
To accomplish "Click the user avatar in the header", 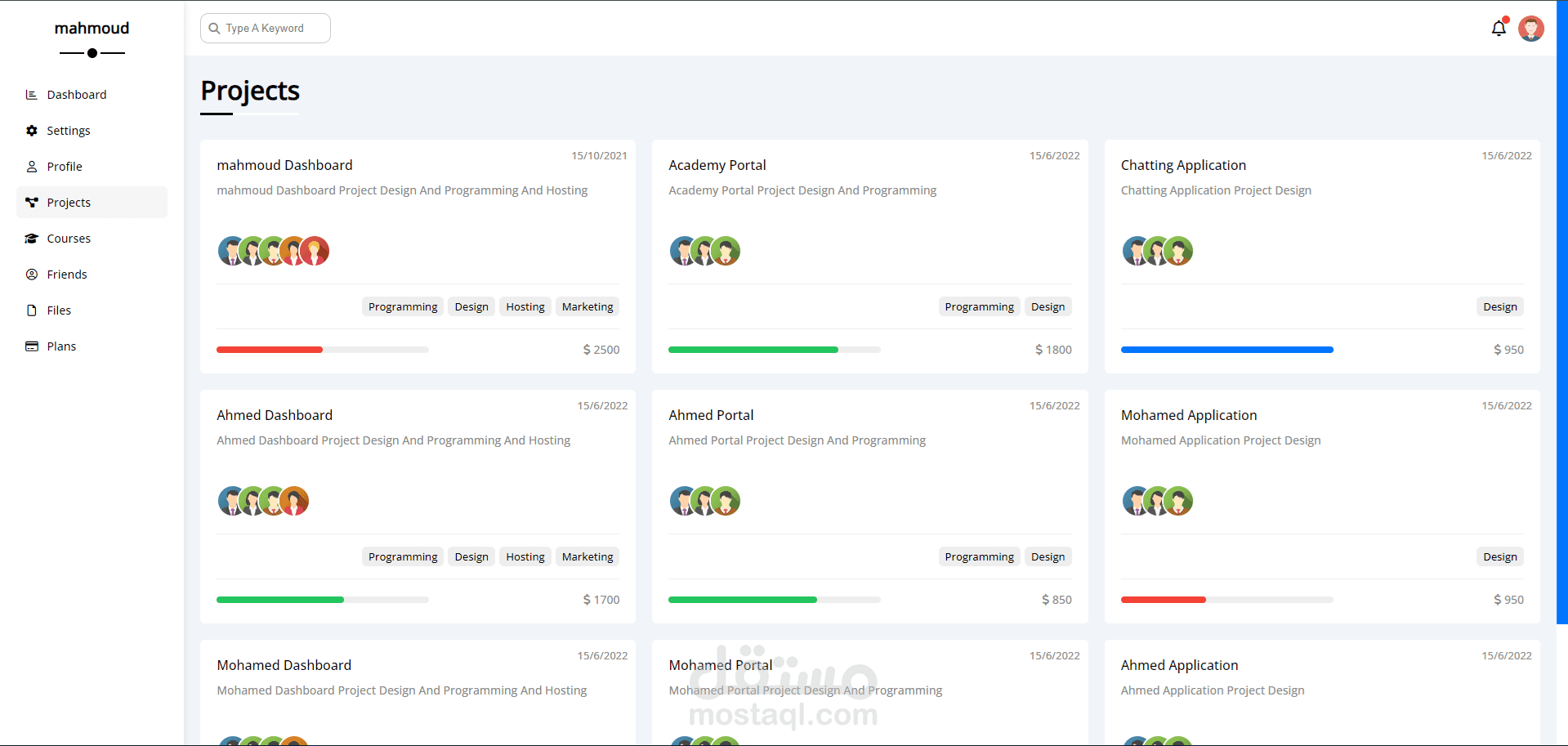I will coord(1531,29).
